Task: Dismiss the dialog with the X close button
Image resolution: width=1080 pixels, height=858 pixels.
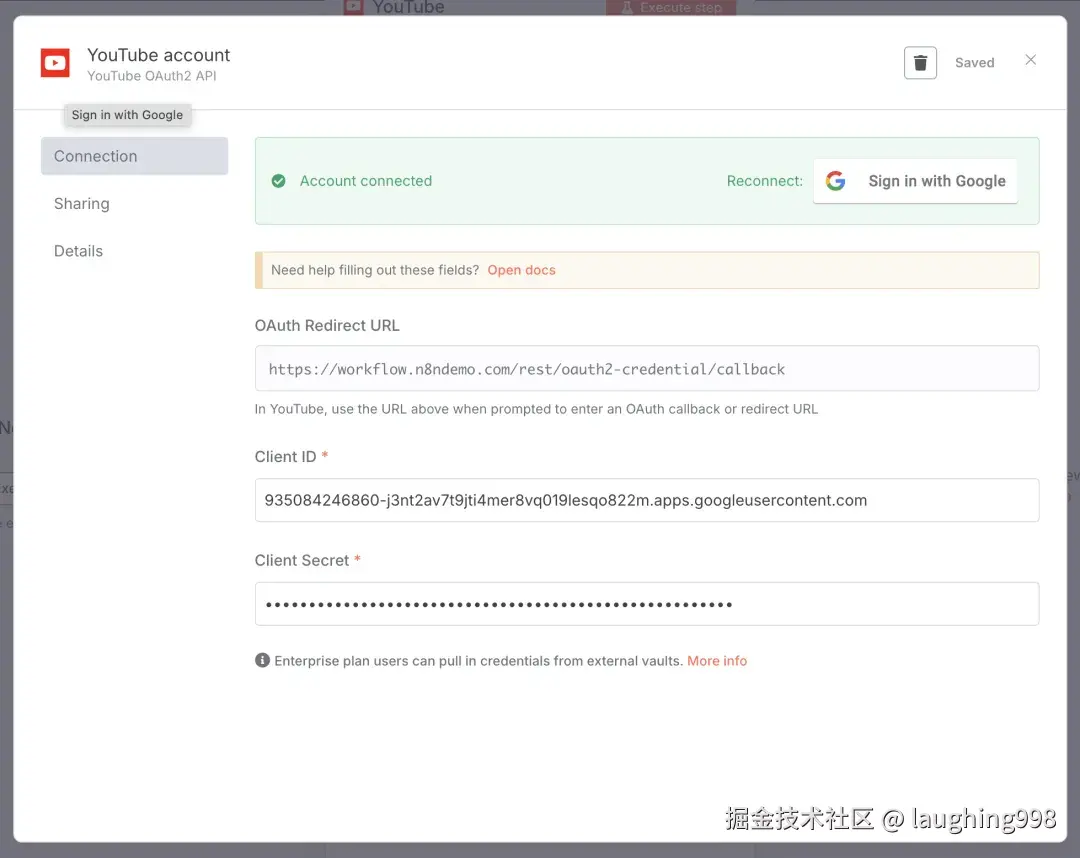Action: click(1031, 59)
